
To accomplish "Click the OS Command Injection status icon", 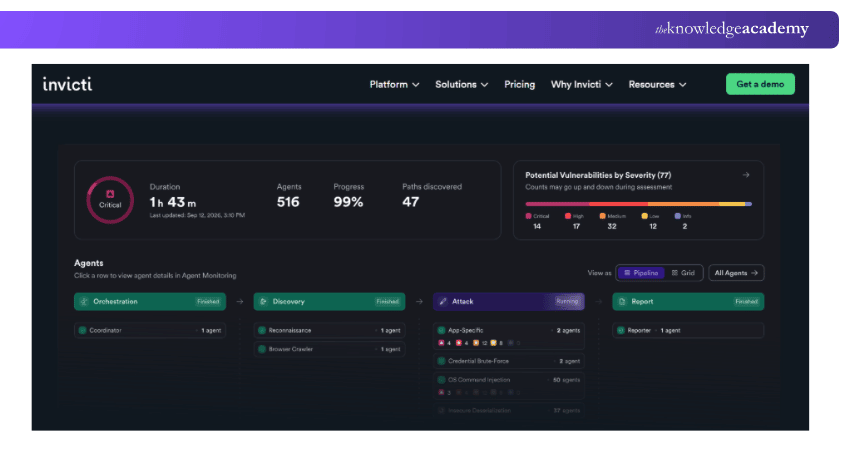I will coord(441,380).
